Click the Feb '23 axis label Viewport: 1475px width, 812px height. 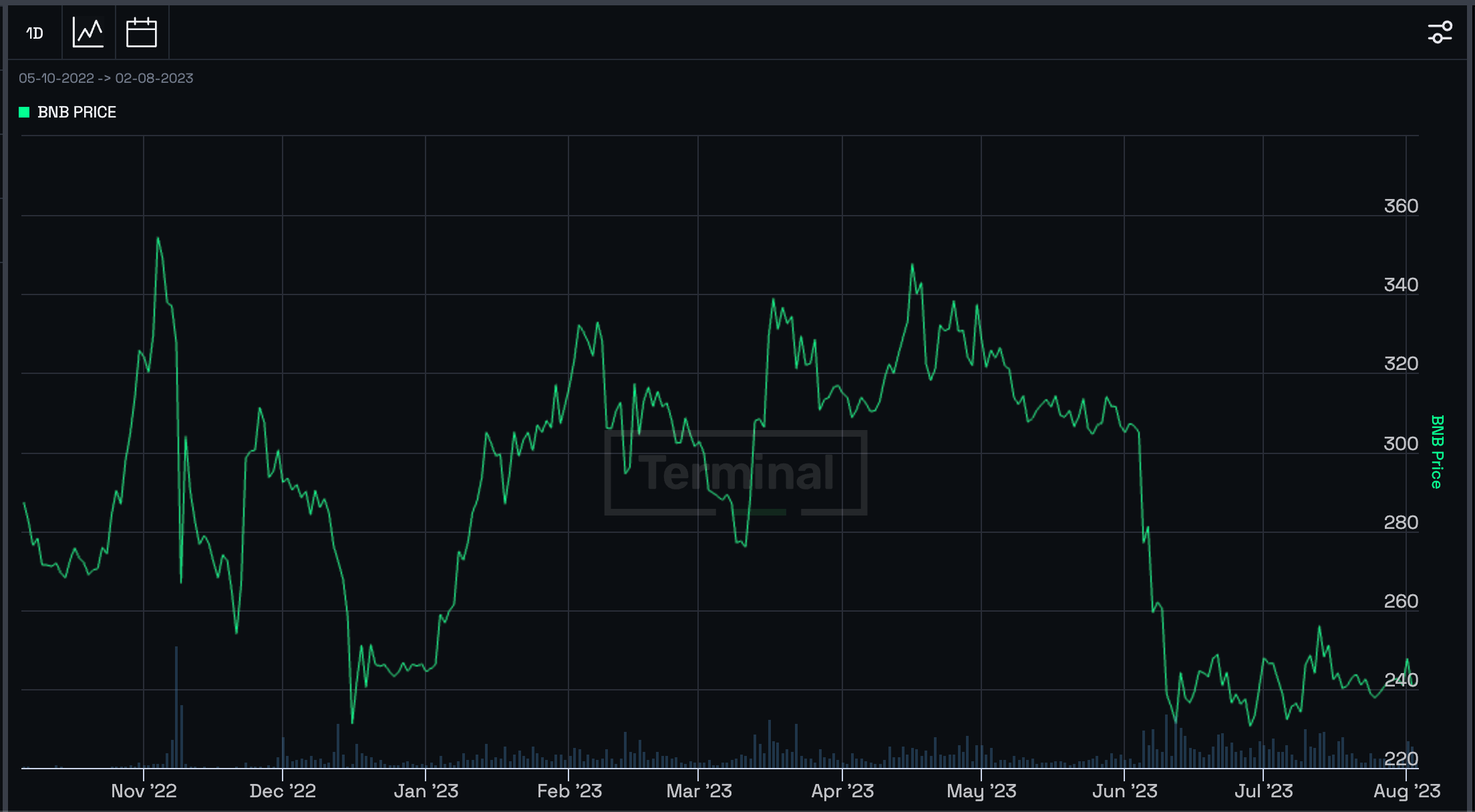tap(569, 791)
